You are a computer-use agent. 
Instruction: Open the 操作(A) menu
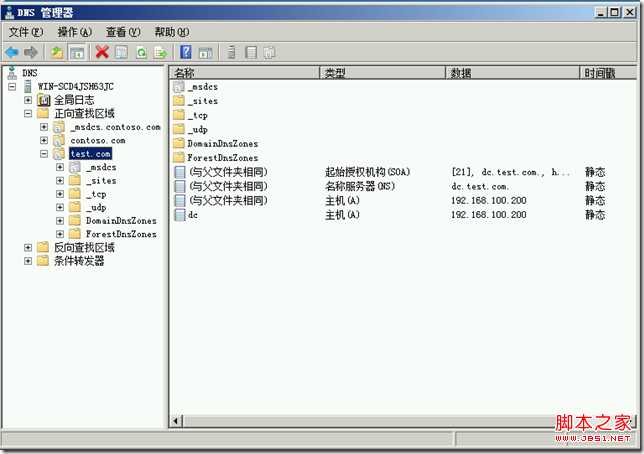pyautogui.click(x=74, y=32)
